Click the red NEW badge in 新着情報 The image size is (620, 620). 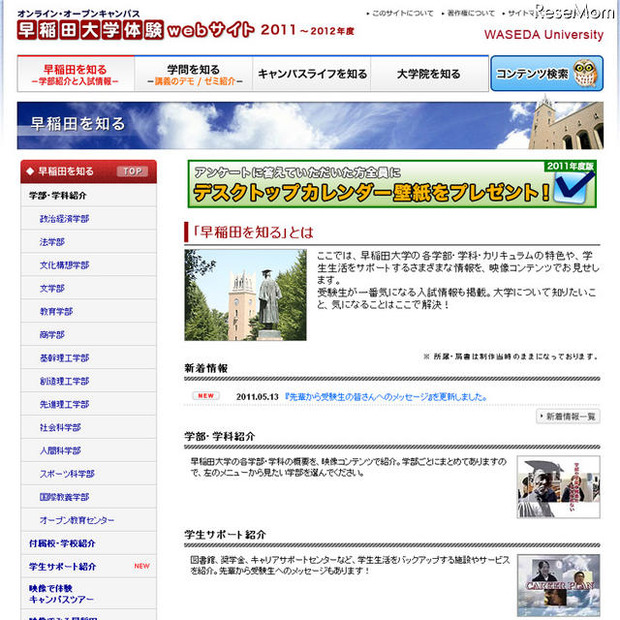click(x=206, y=396)
